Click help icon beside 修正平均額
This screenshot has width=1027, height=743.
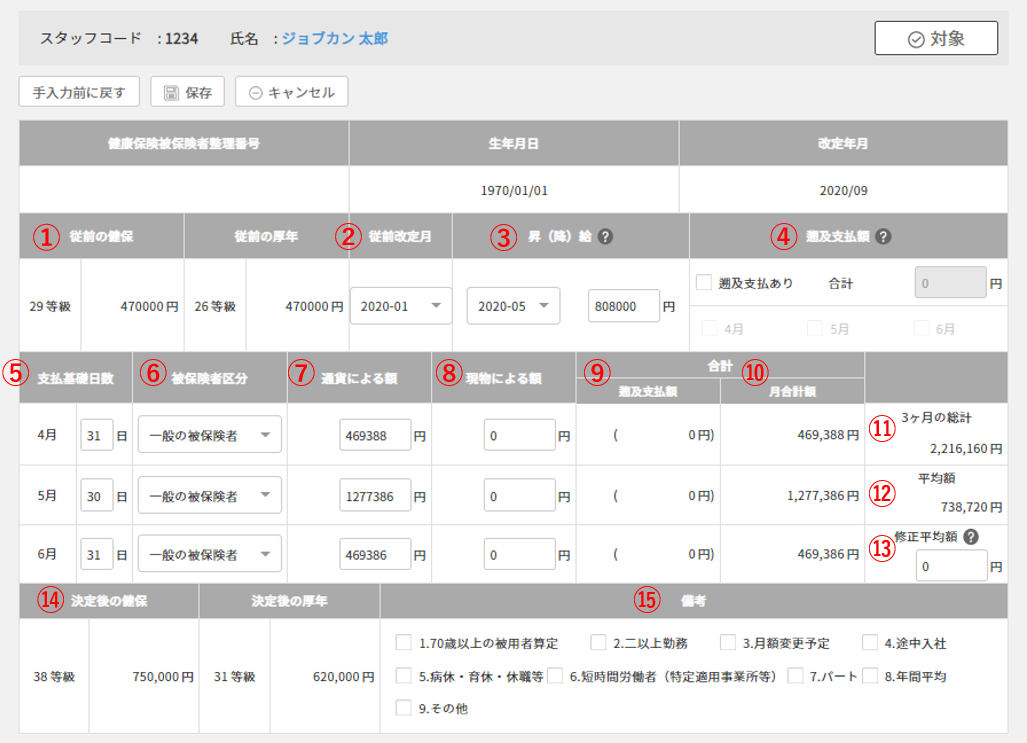971,537
